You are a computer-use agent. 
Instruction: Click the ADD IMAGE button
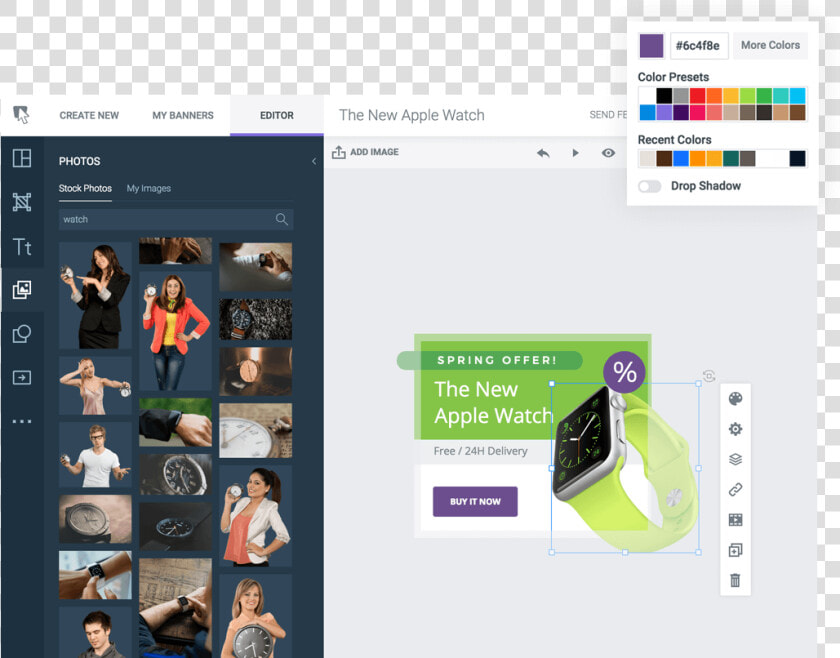(x=365, y=152)
